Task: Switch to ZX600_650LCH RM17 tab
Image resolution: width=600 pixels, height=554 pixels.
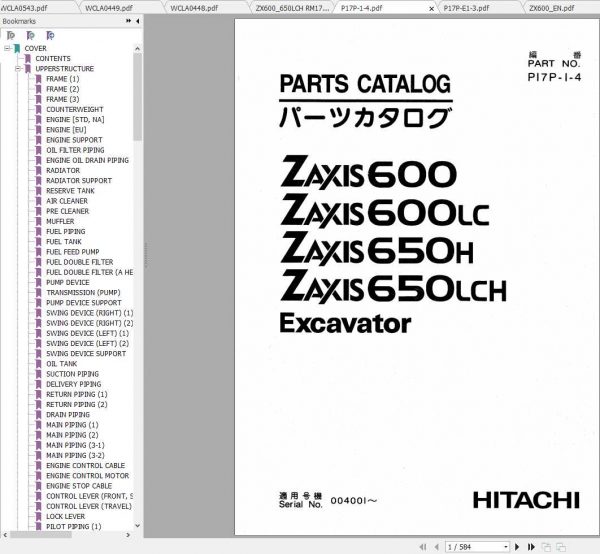Action: pyautogui.click(x=292, y=8)
